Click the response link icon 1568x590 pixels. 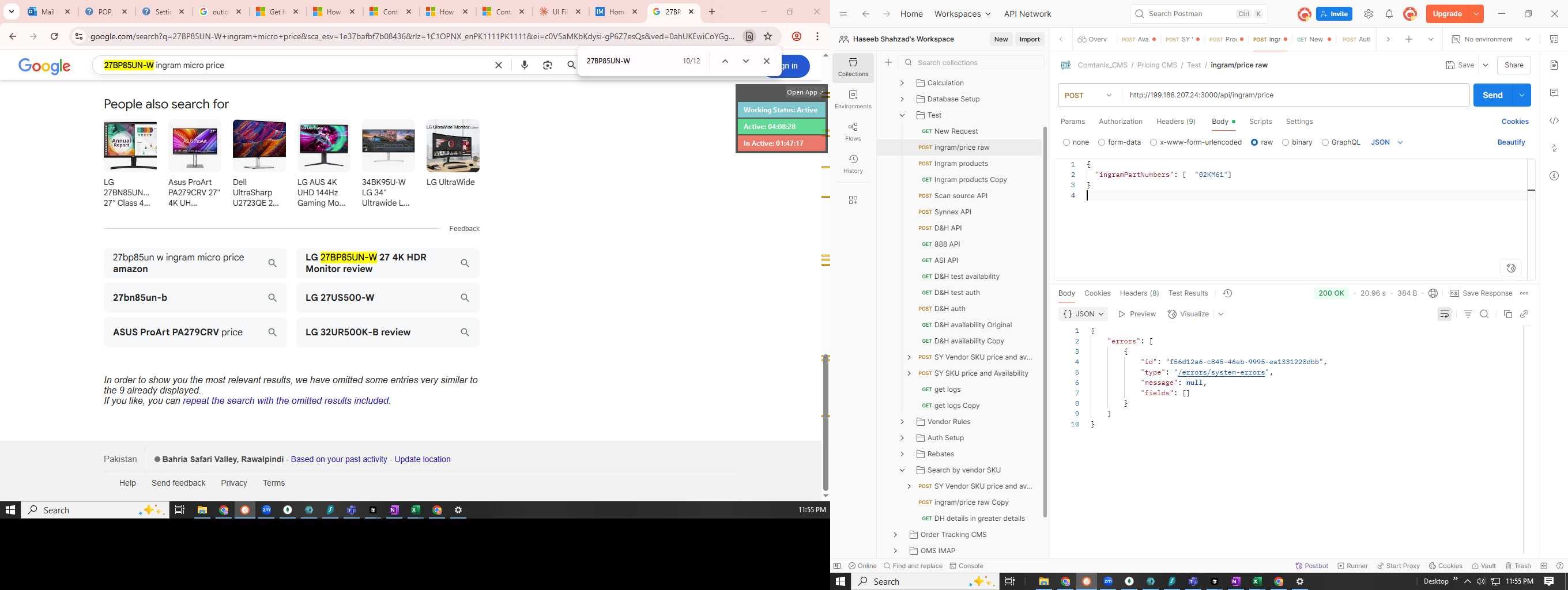(x=1524, y=314)
